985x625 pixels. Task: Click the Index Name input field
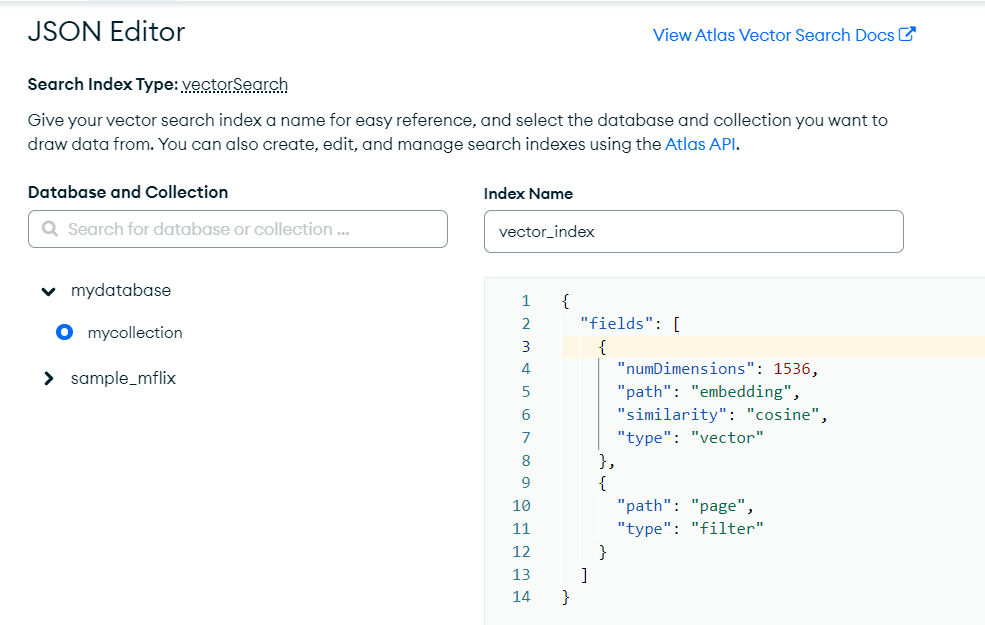click(693, 231)
